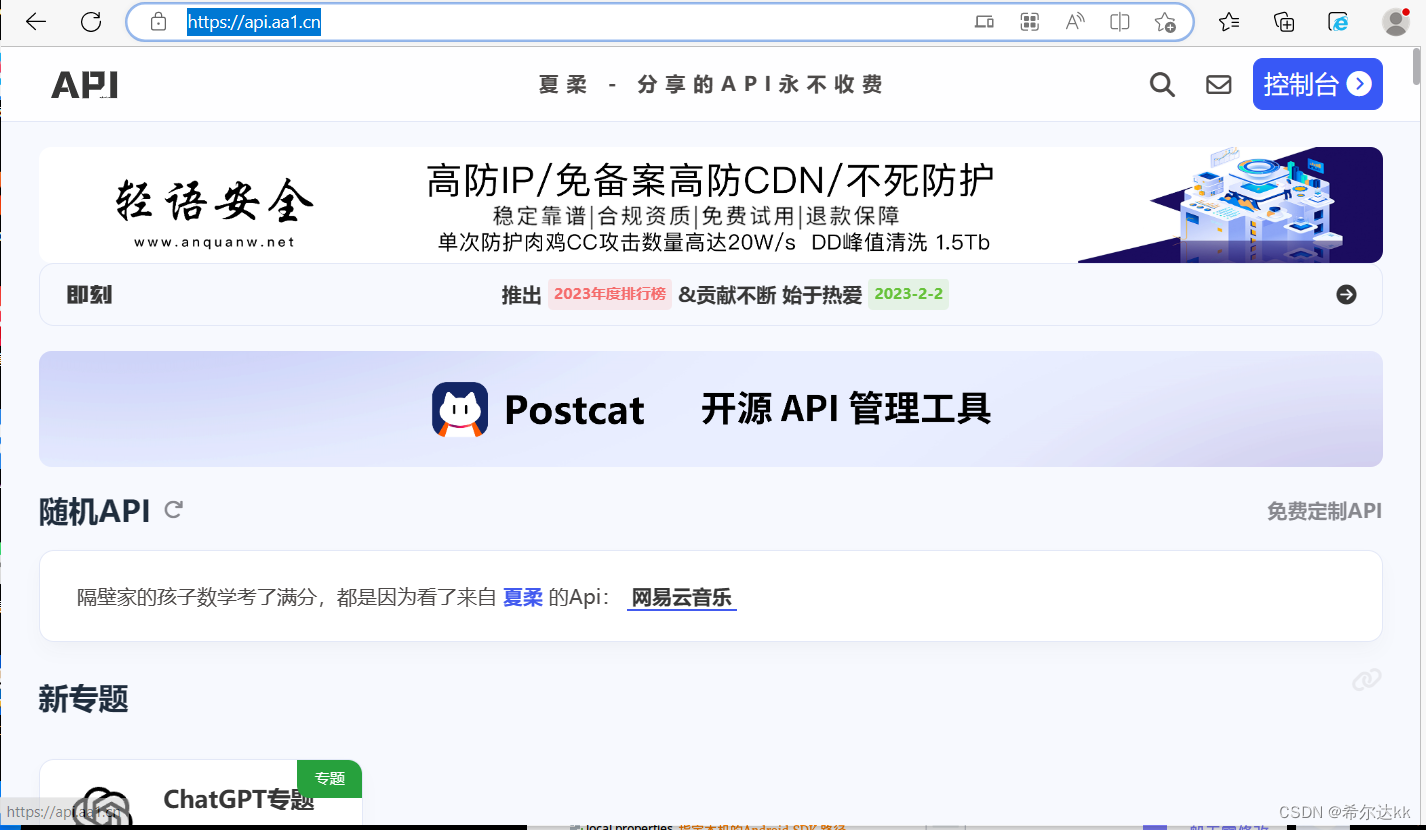1426x830 pixels.
Task: Open the 轻语安全 advertisement banner
Action: (x=710, y=205)
